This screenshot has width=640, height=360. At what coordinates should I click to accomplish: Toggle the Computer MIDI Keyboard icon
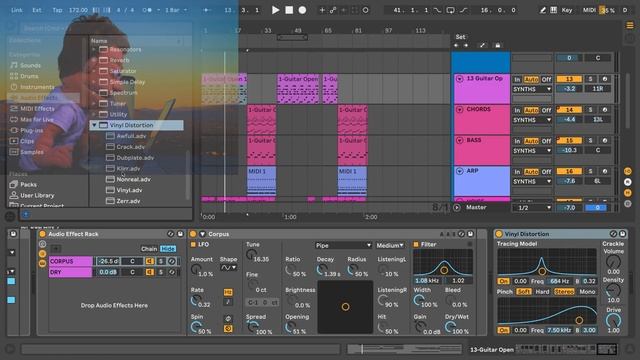(x=553, y=10)
